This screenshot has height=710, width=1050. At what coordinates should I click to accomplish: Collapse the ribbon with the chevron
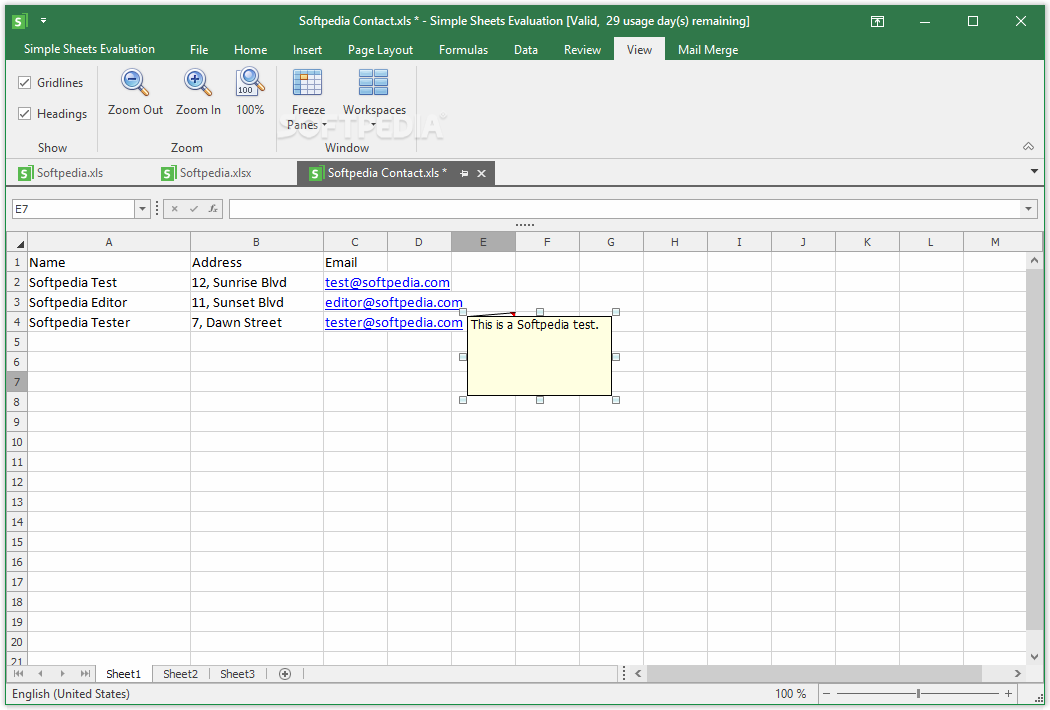[x=1028, y=147]
